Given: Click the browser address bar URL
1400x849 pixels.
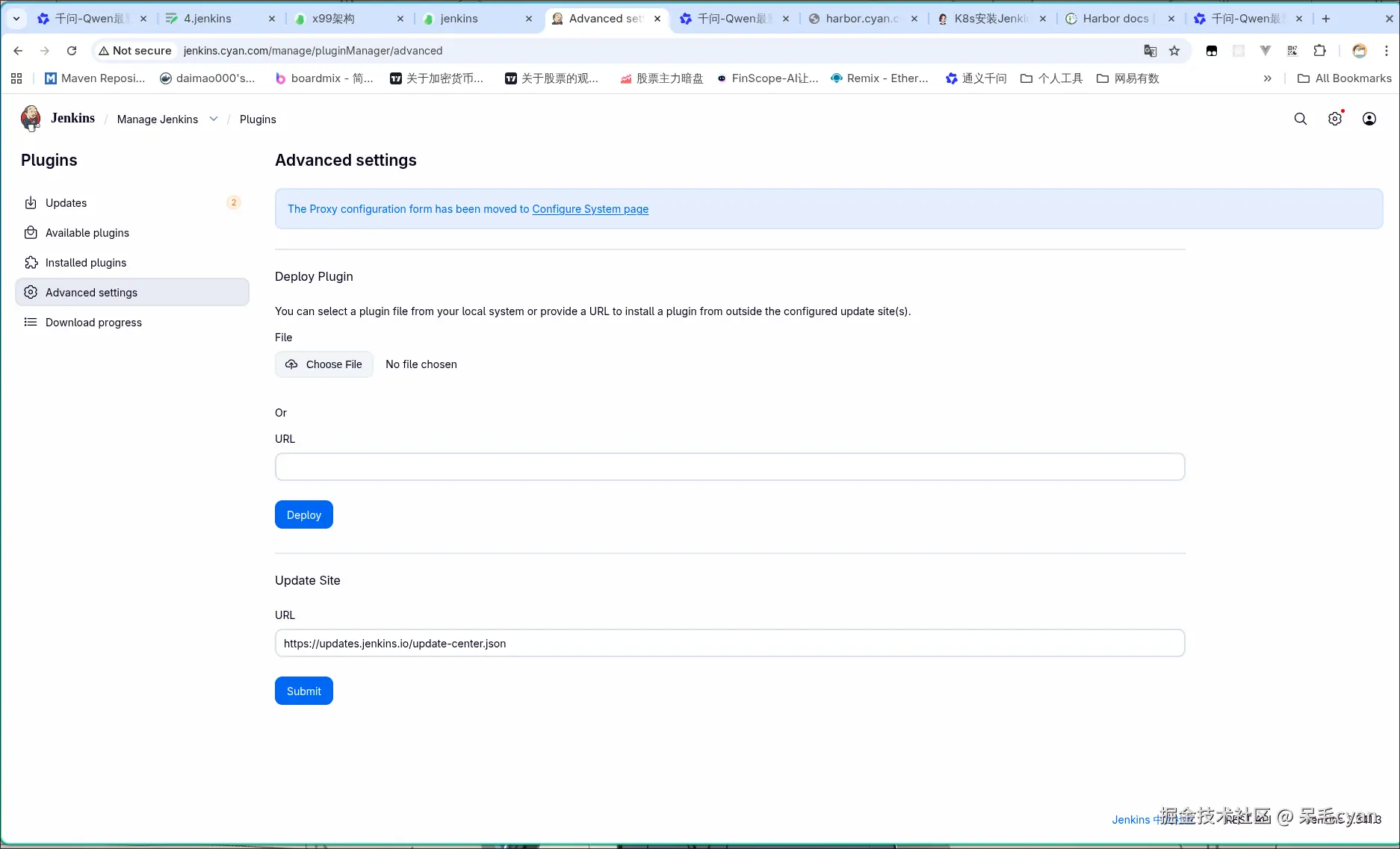Looking at the screenshot, I should [x=313, y=51].
